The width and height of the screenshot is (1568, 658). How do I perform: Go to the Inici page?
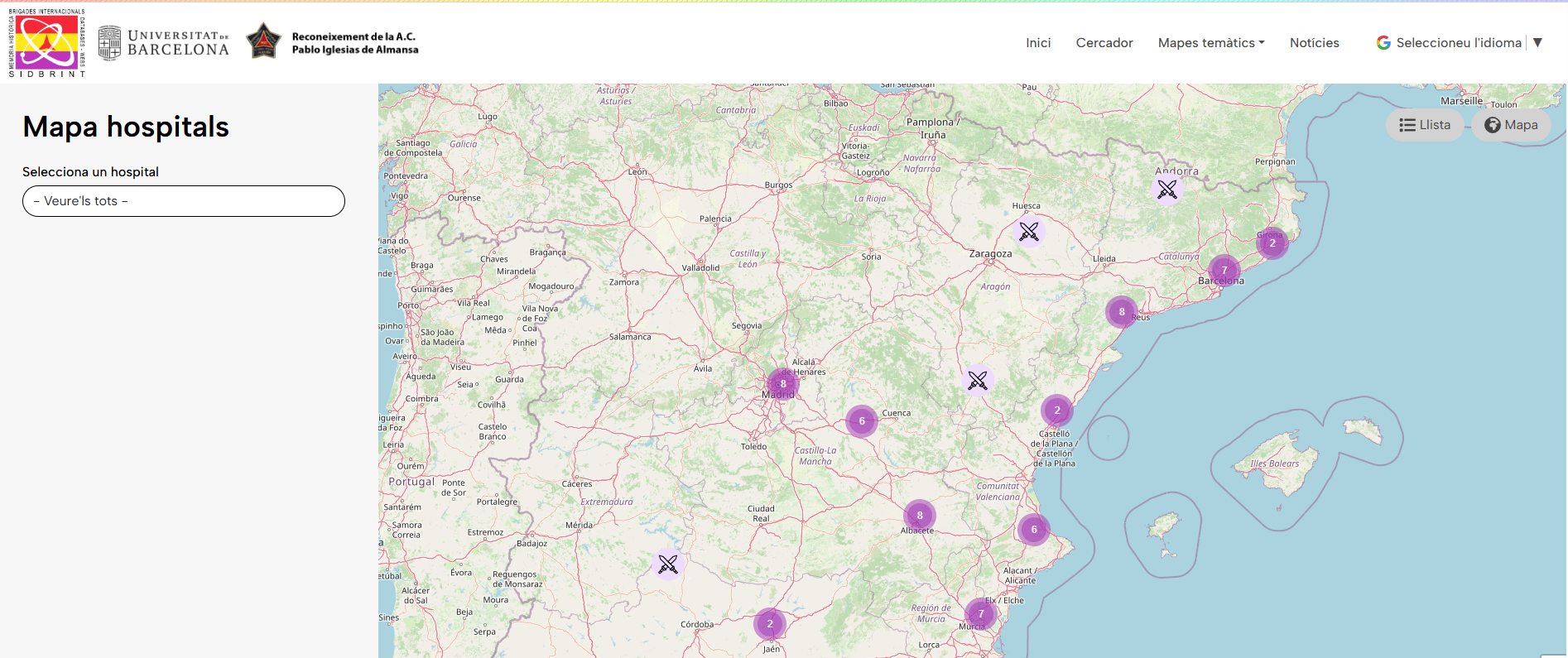1038,43
